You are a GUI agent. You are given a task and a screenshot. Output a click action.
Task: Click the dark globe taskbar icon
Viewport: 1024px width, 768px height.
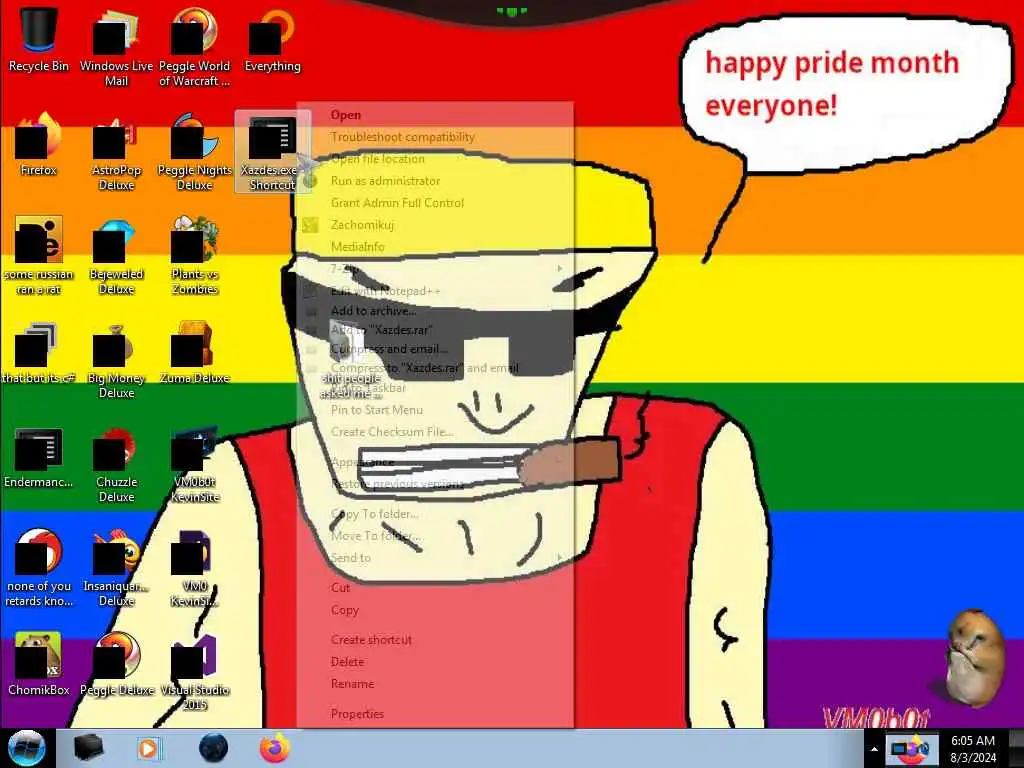click(213, 748)
